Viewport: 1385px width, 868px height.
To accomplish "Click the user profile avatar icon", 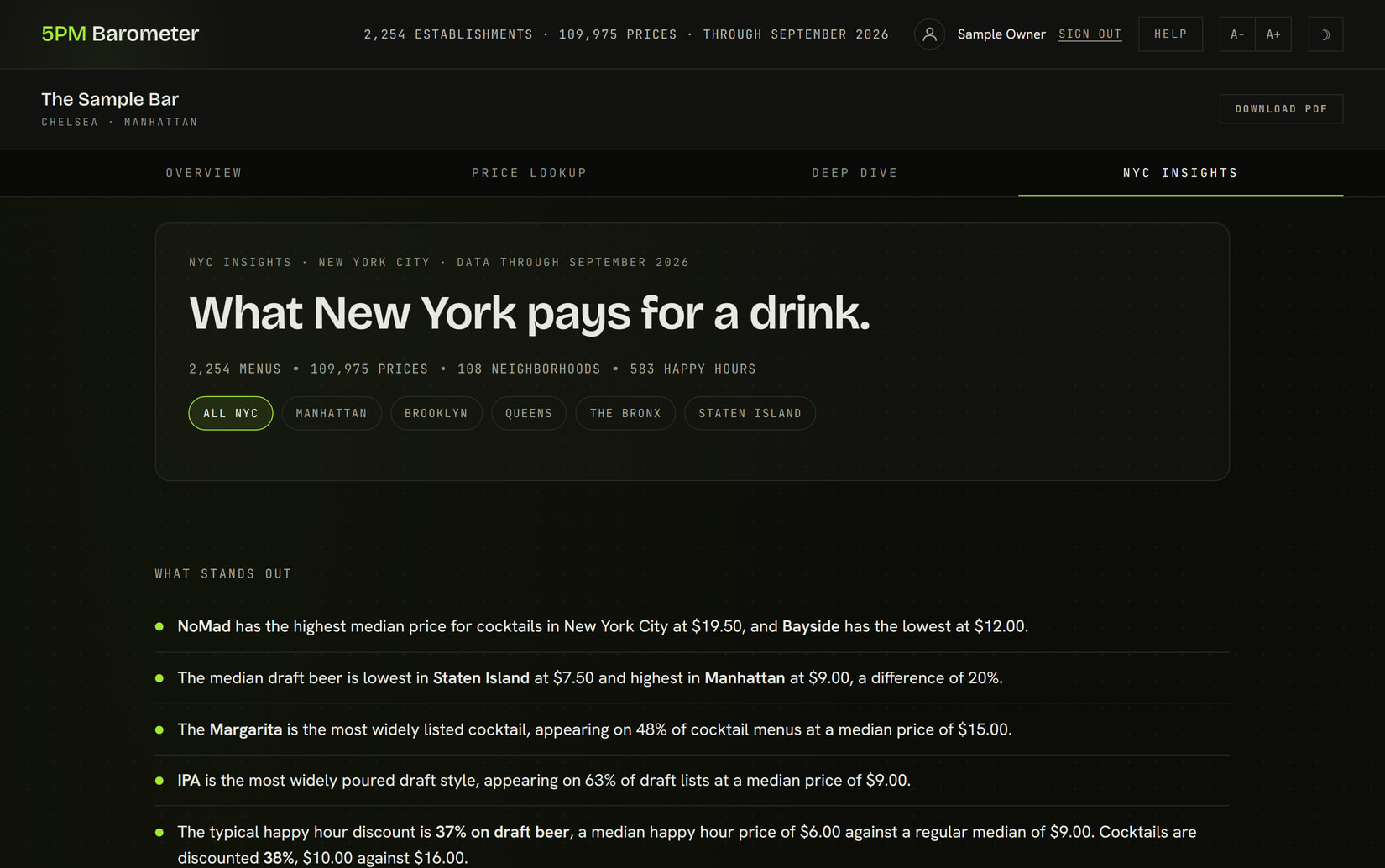I will (929, 34).
